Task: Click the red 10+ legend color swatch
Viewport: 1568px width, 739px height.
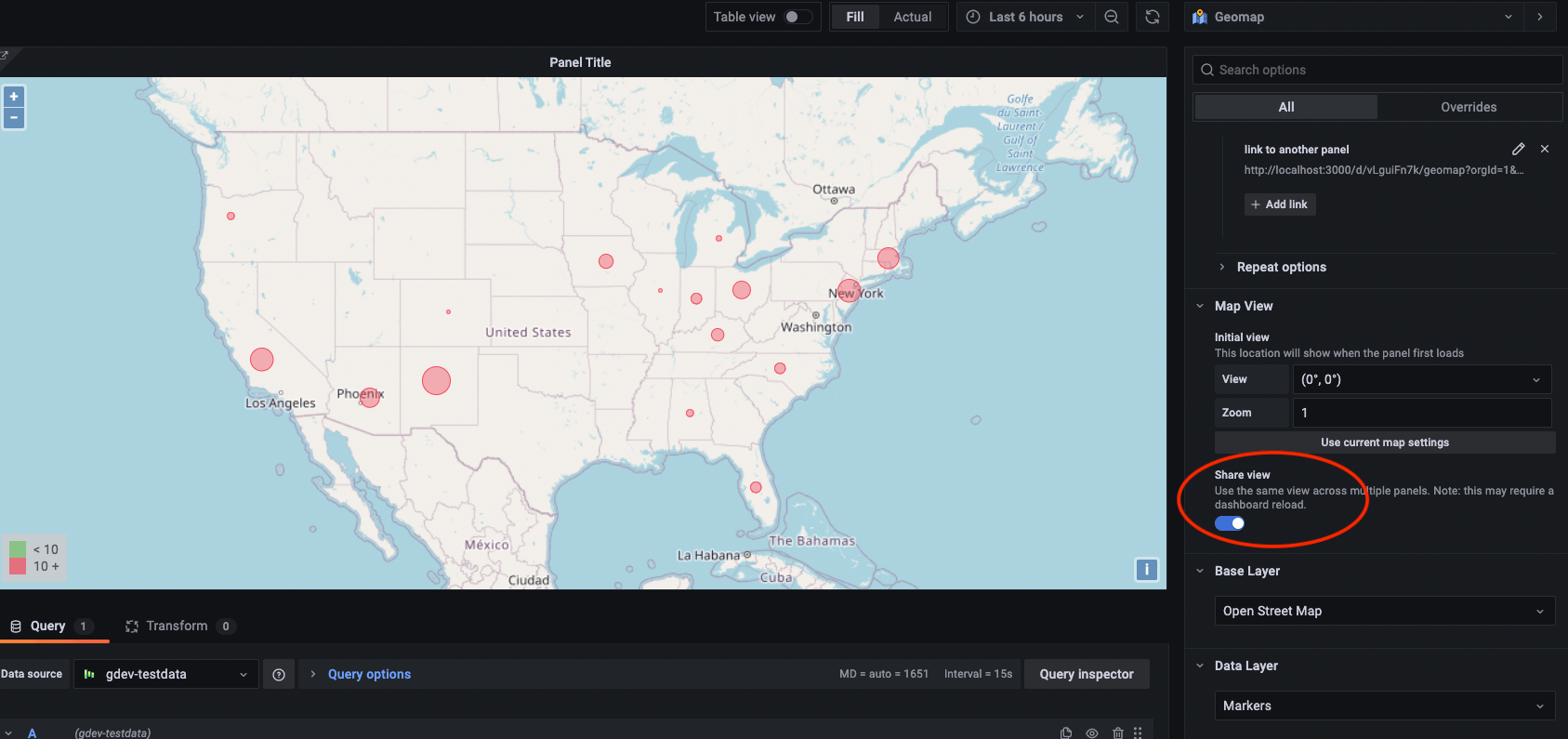Action: [18, 566]
